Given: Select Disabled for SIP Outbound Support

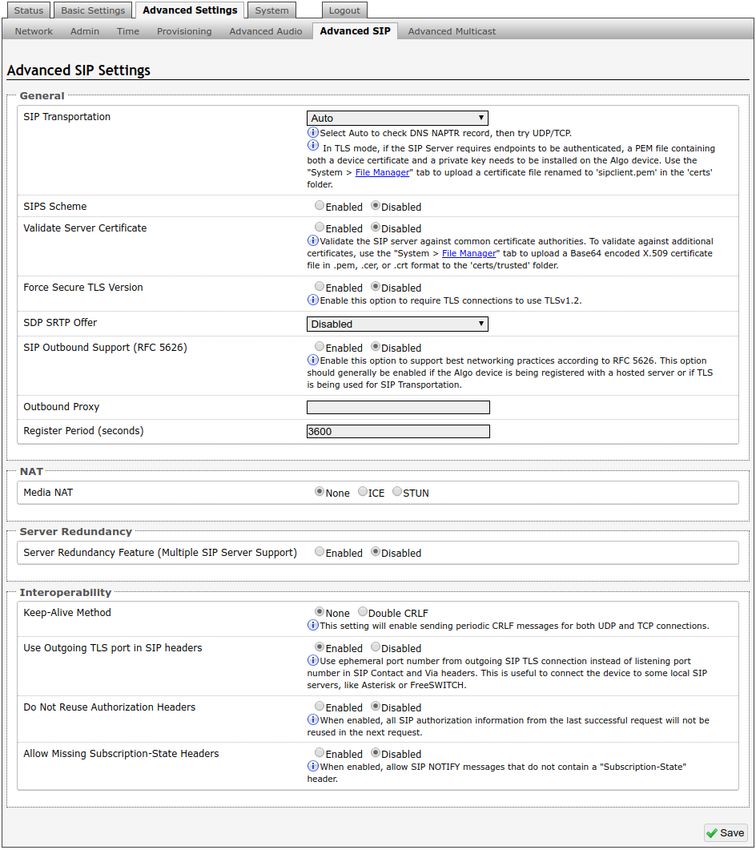Looking at the screenshot, I should coord(375,346).
